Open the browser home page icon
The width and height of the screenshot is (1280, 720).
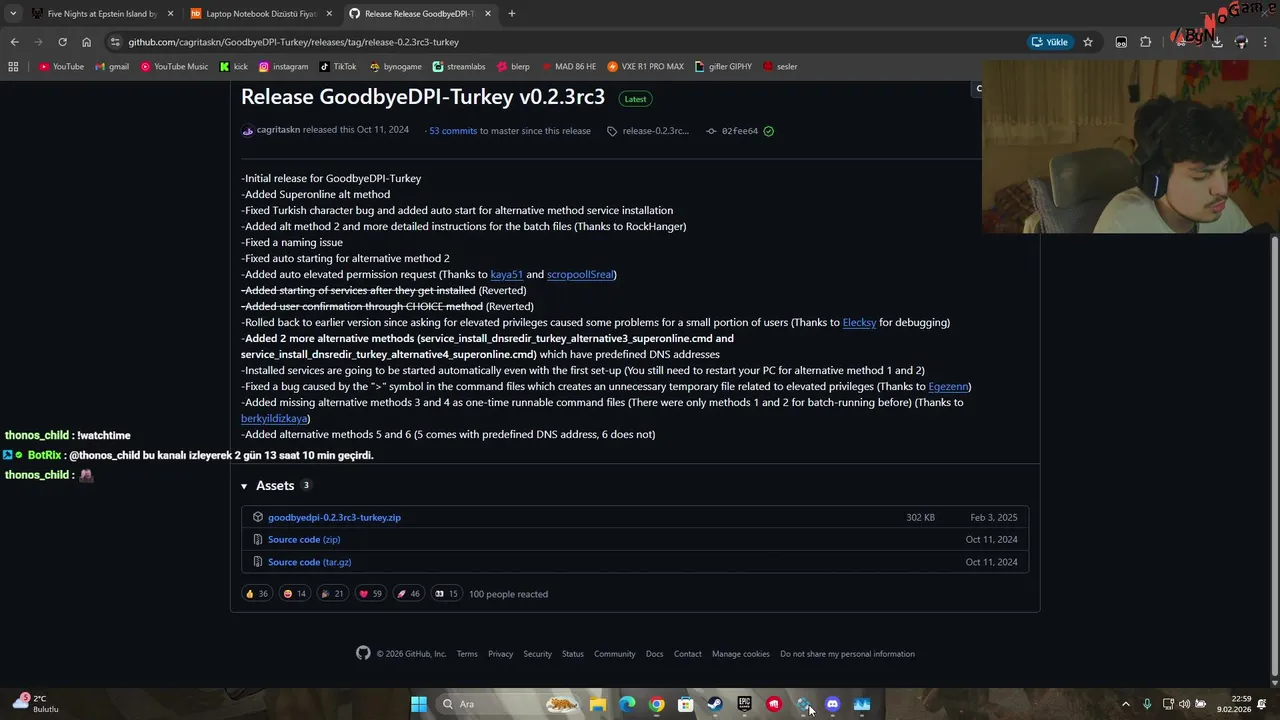tap(86, 42)
